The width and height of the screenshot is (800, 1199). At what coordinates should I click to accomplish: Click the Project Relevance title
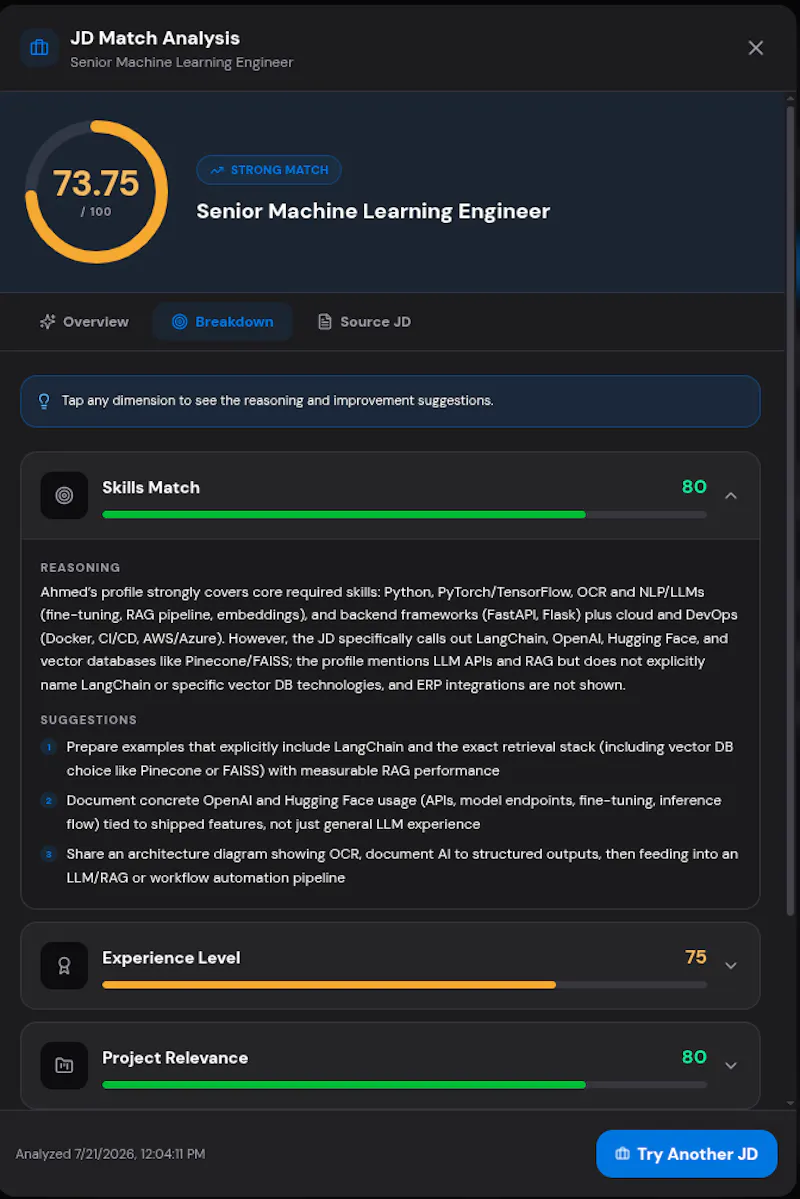175,1058
